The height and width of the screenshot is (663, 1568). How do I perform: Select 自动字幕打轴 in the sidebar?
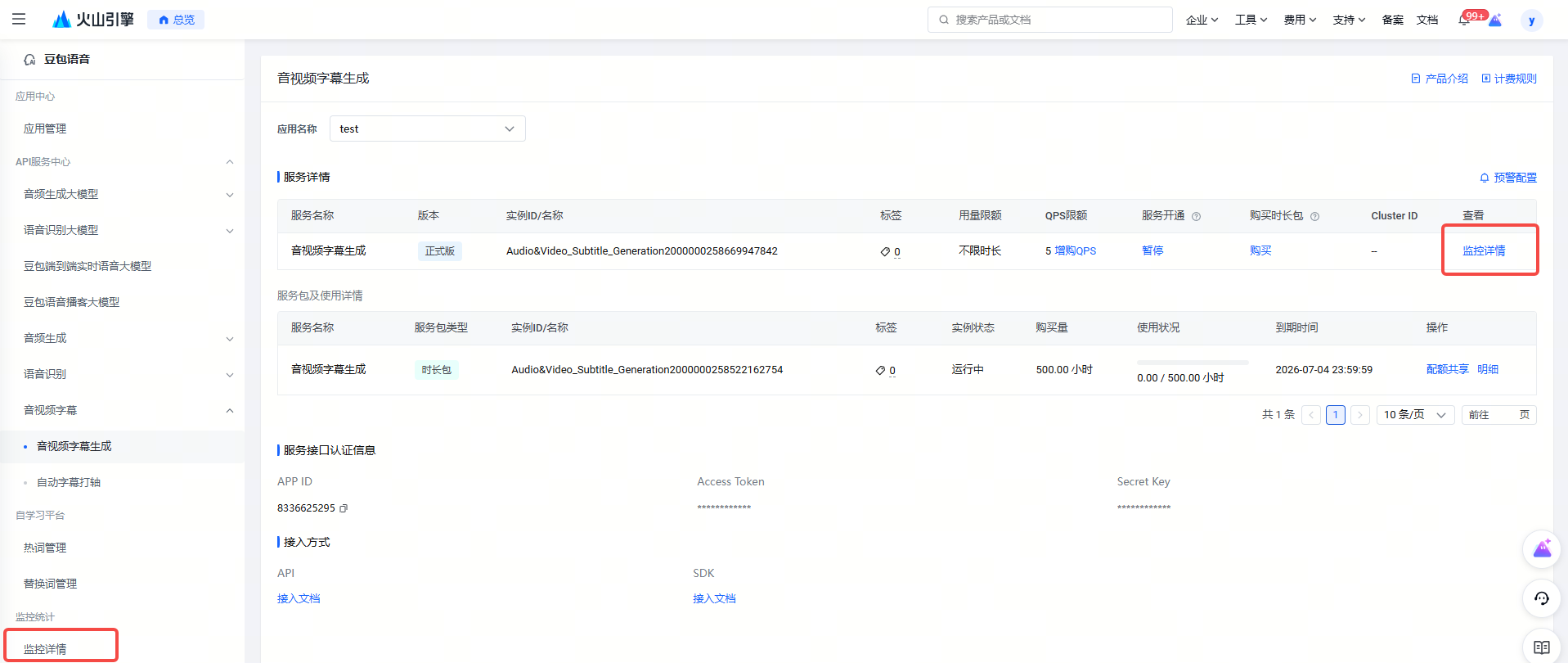click(x=69, y=482)
